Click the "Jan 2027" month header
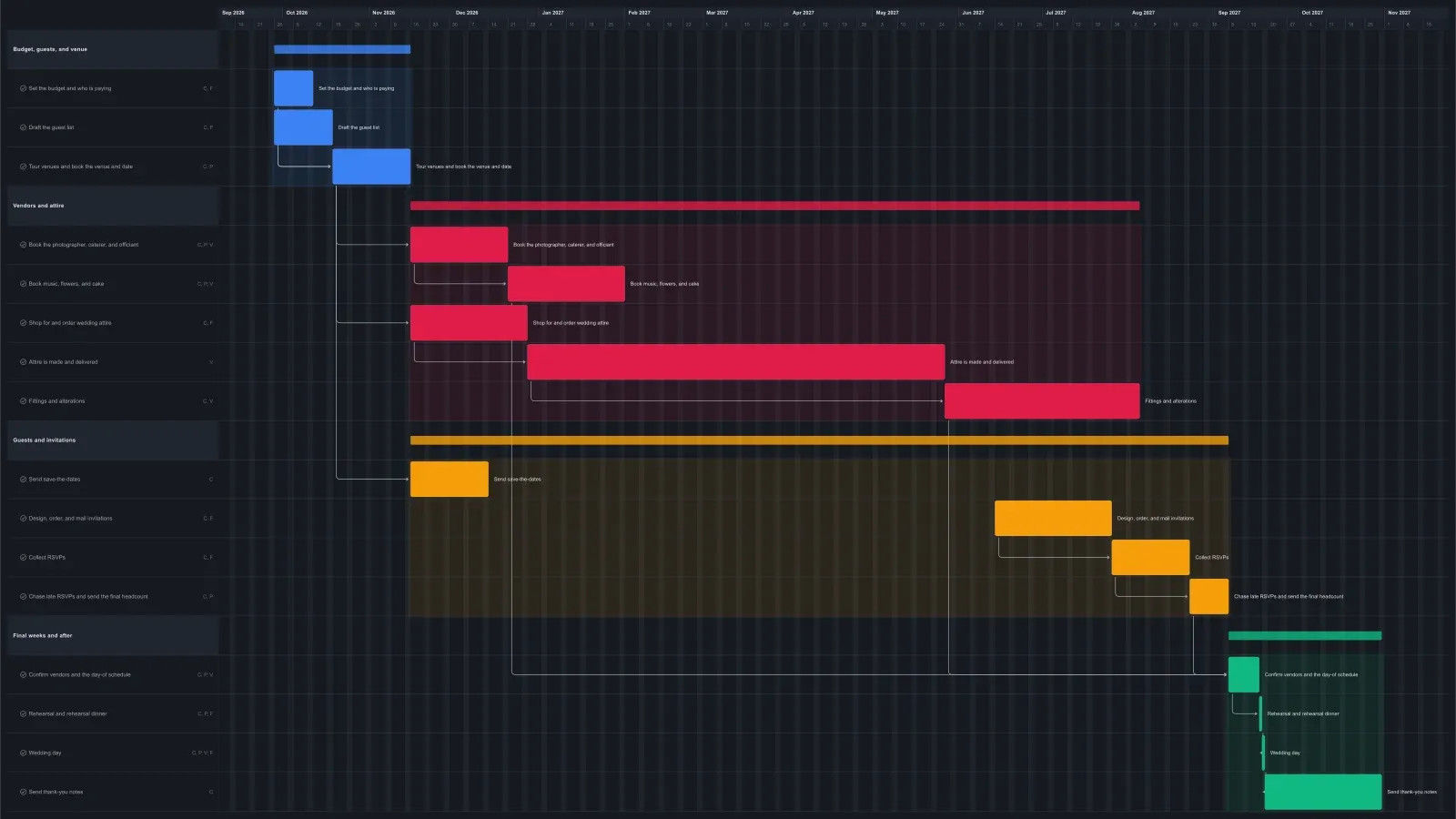This screenshot has width=1456, height=819. click(552, 13)
